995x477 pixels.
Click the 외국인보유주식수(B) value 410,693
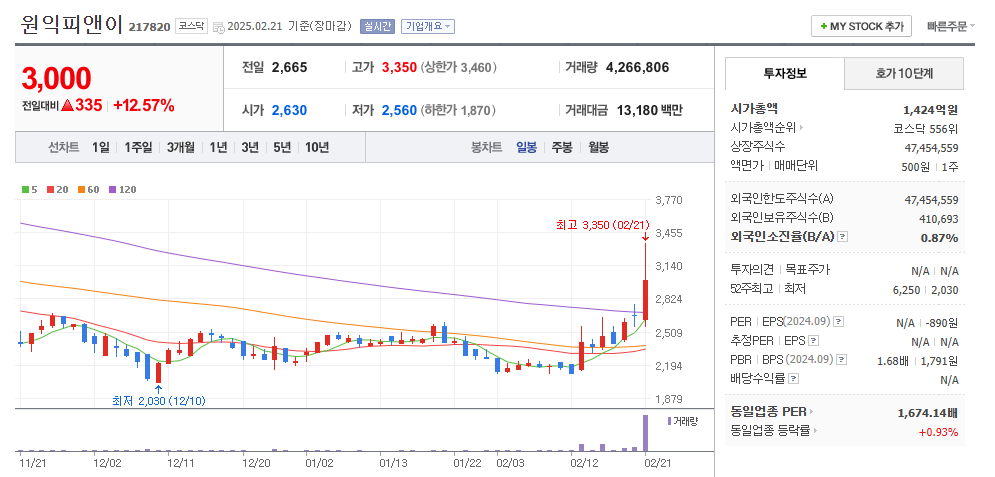pyautogui.click(x=939, y=219)
